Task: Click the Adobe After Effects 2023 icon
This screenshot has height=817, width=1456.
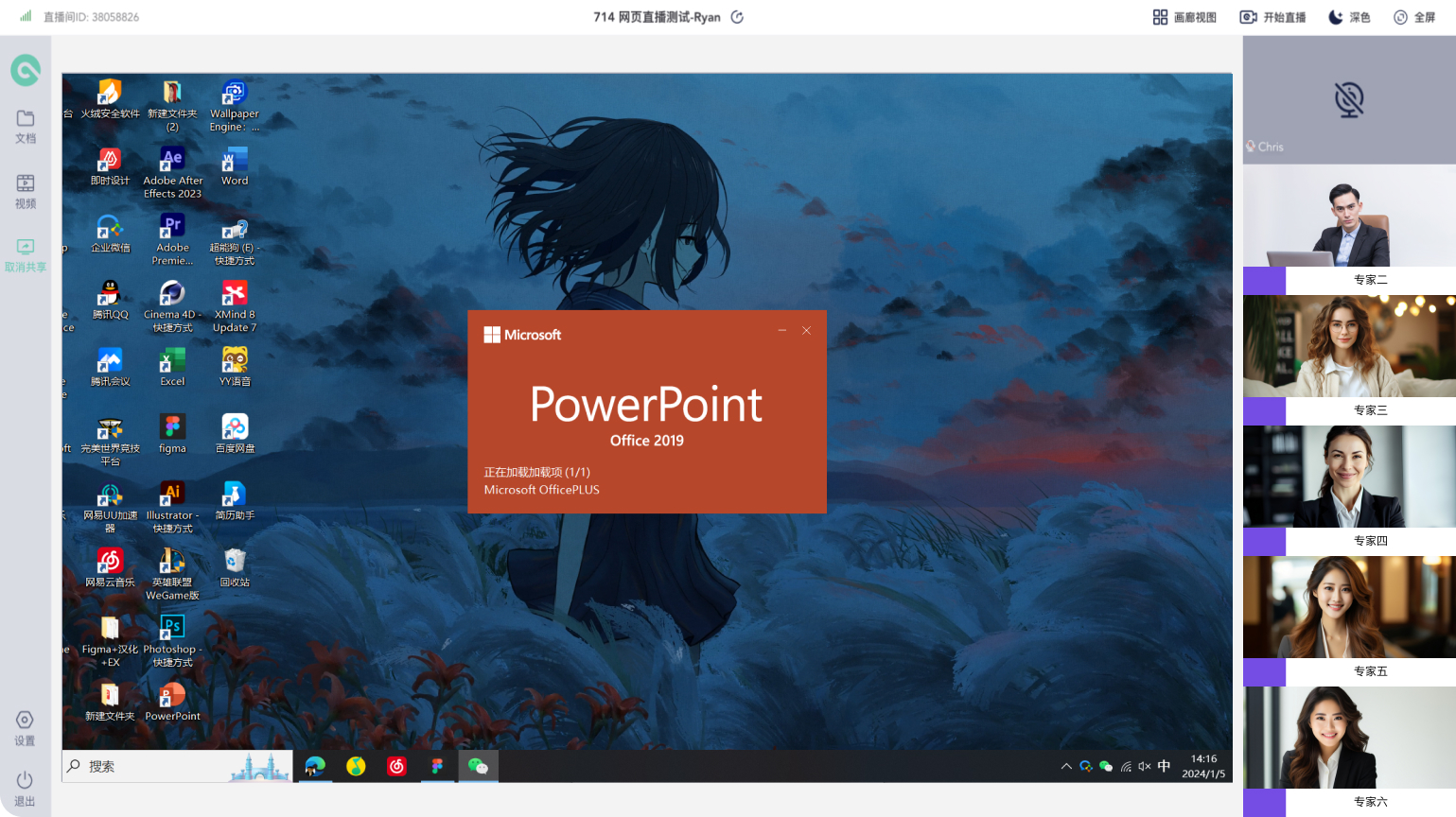Action: 172,172
